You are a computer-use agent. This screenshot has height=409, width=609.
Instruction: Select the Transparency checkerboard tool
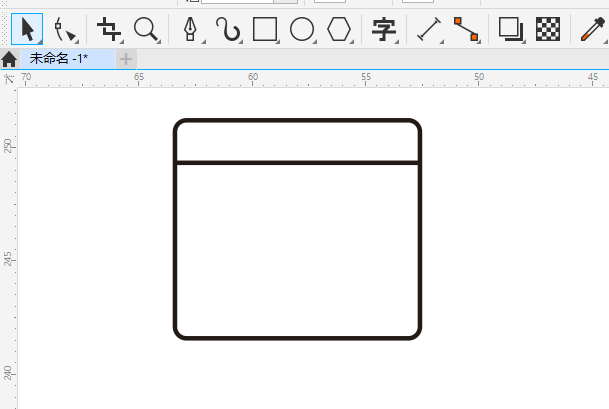pos(548,29)
